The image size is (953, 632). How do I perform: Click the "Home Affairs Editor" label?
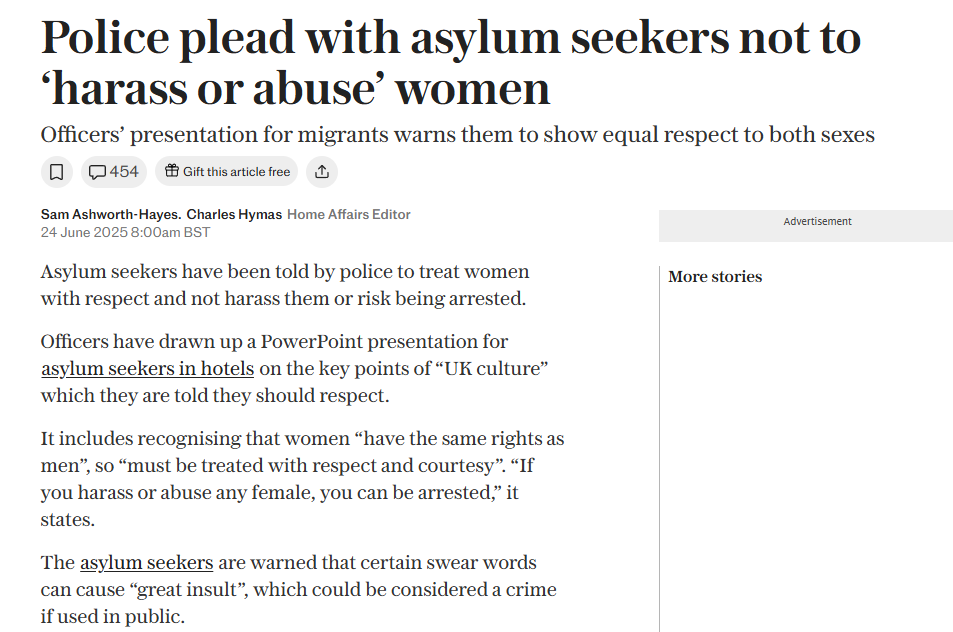tap(349, 215)
